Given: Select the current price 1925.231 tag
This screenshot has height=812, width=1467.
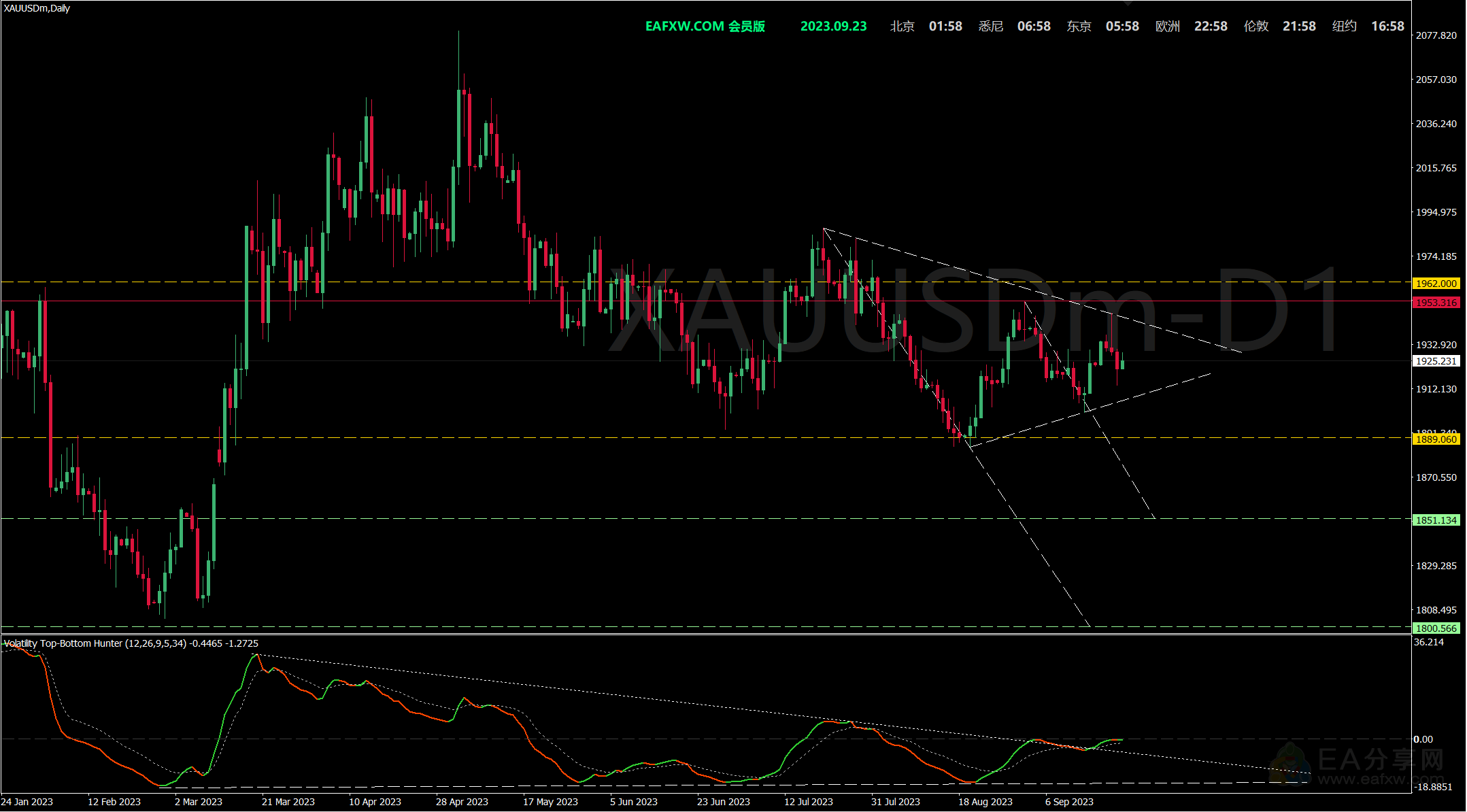Looking at the screenshot, I should coord(1436,361).
